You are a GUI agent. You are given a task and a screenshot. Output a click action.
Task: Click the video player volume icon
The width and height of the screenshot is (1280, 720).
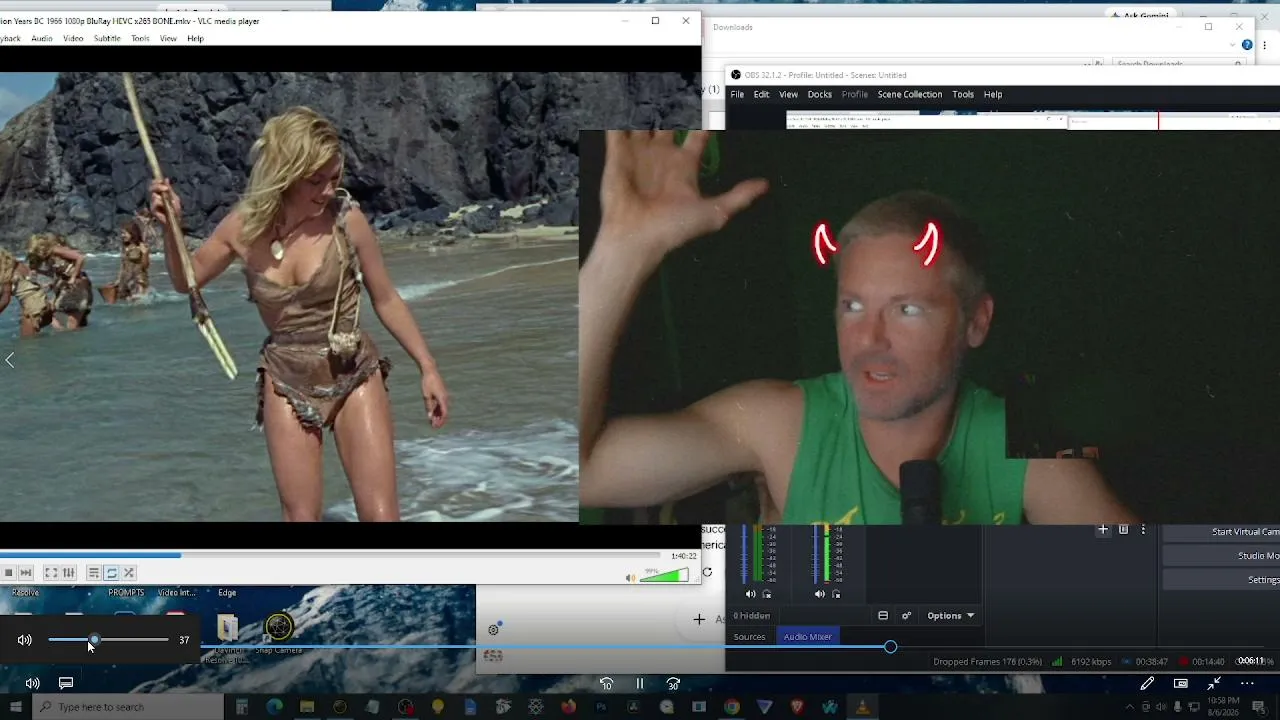pos(33,683)
